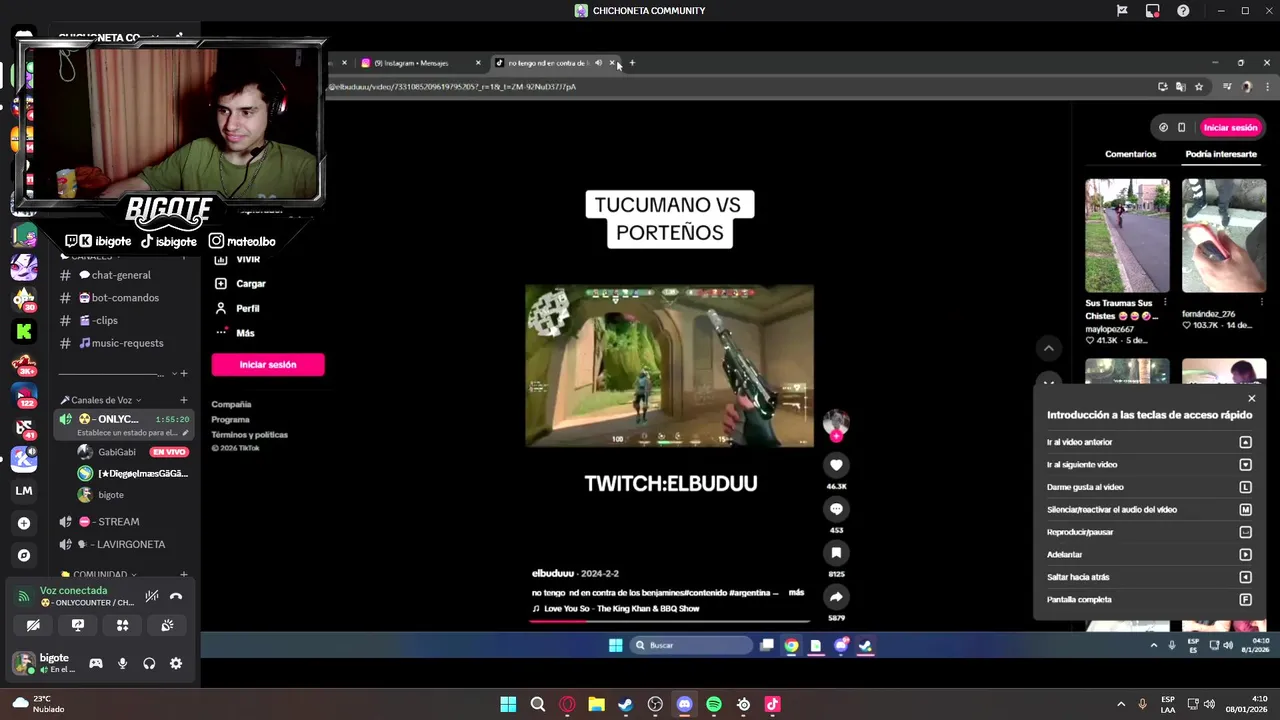Viewport: 1280px width, 720px height.
Task: Disconnect from the Discord voice channel
Action: point(176,596)
